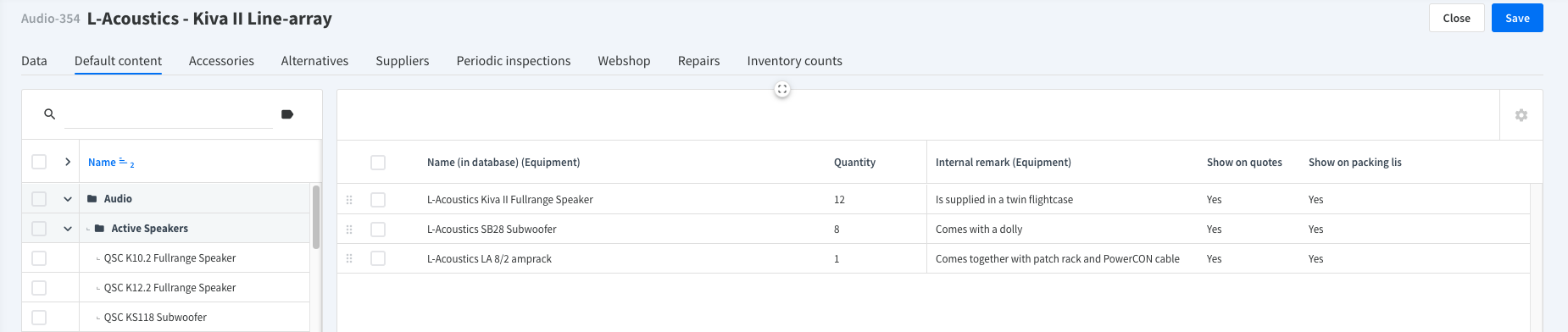Click remark about patch rack and PowerCON cable

tap(1058, 259)
